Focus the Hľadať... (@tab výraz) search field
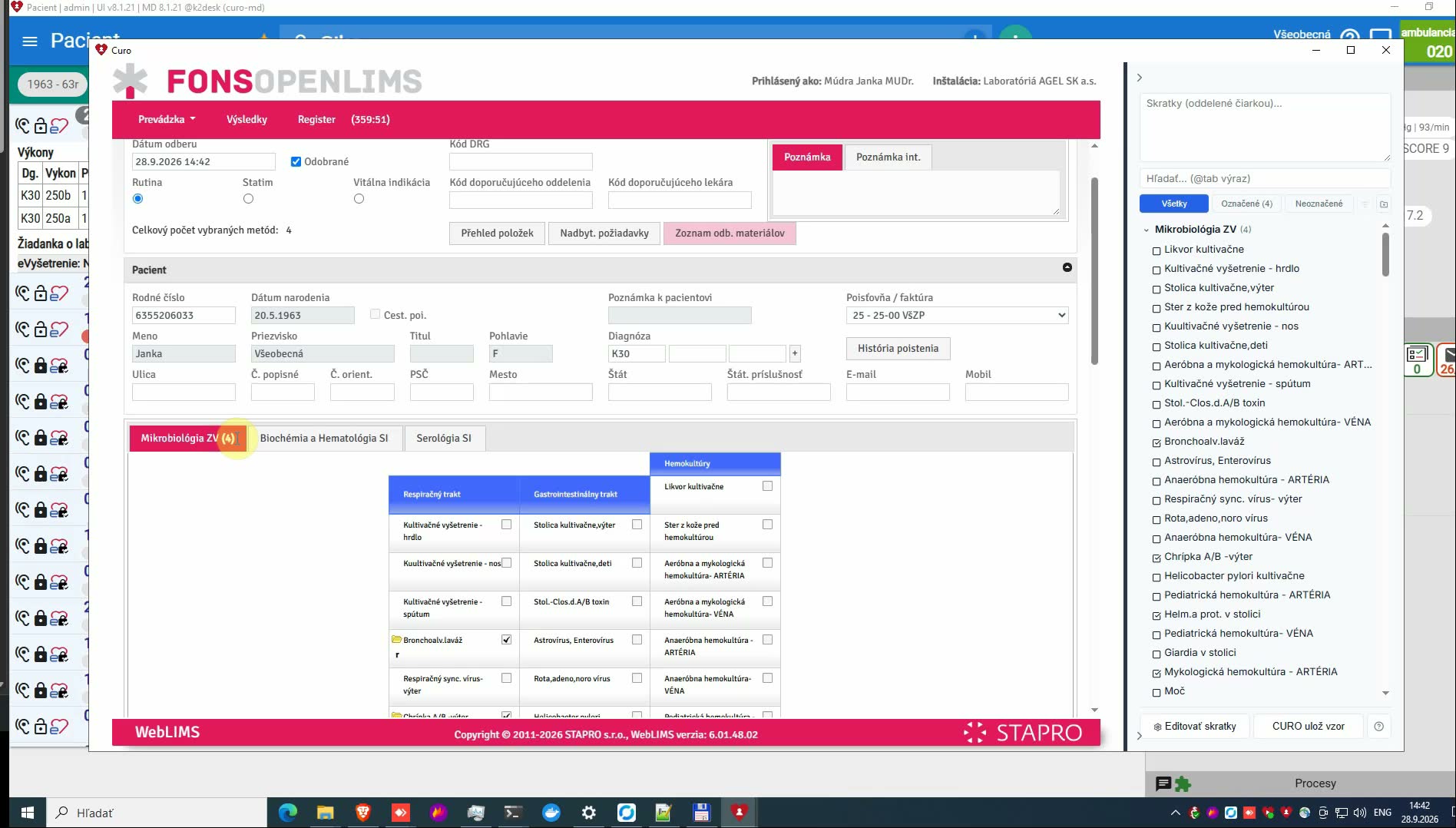Image resolution: width=1456 pixels, height=828 pixels. [1264, 178]
